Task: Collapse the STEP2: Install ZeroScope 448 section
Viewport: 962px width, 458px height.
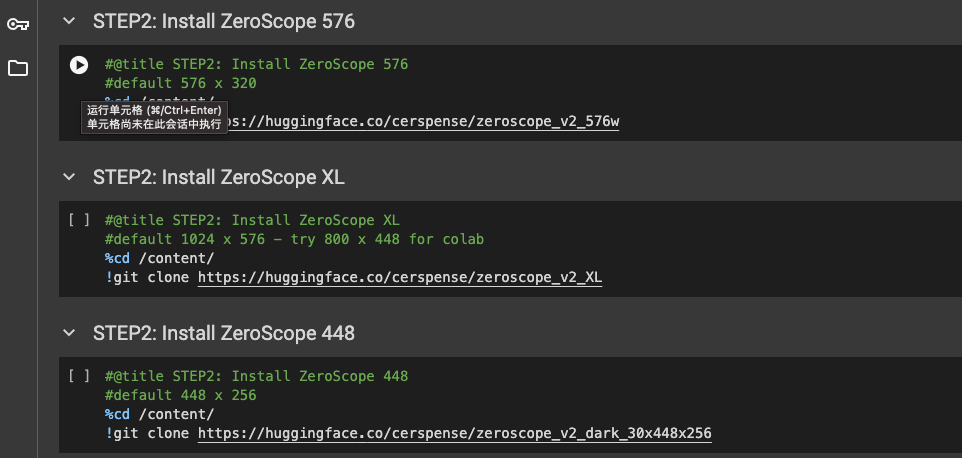Action: 69,333
